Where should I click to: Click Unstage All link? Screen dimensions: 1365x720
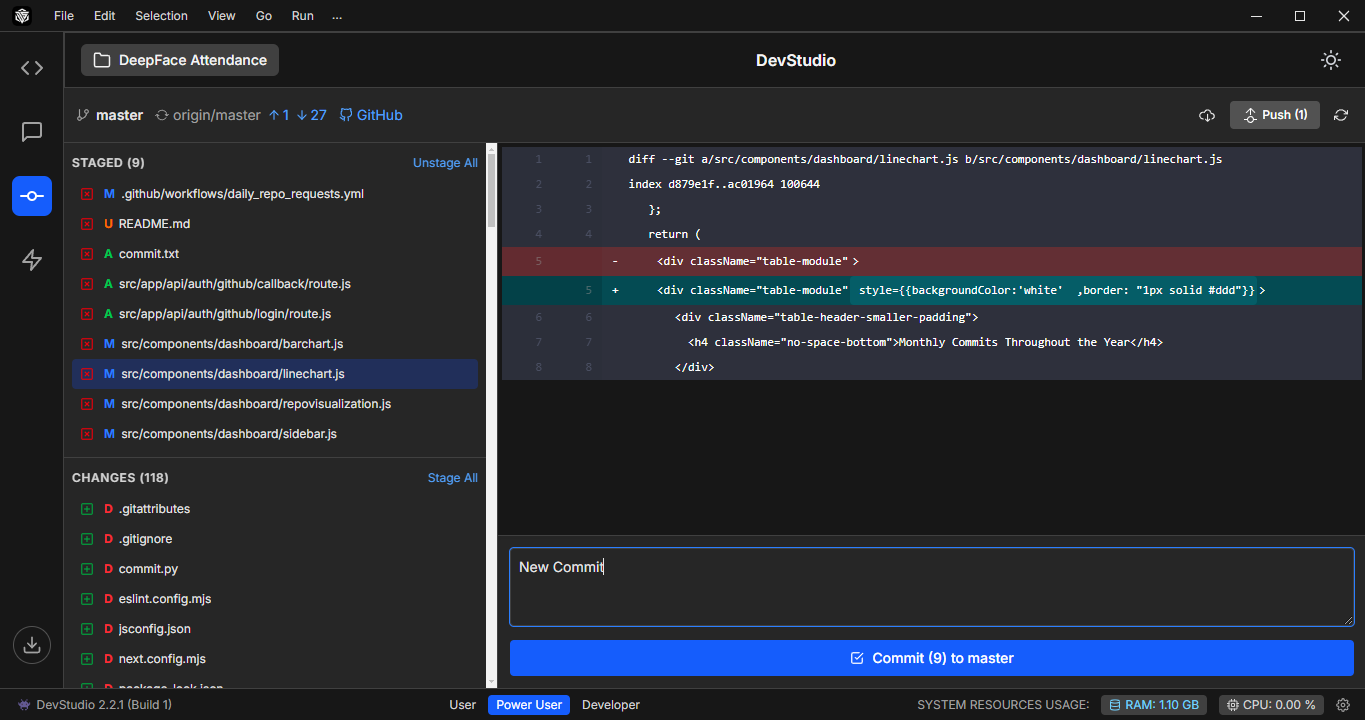(x=445, y=163)
